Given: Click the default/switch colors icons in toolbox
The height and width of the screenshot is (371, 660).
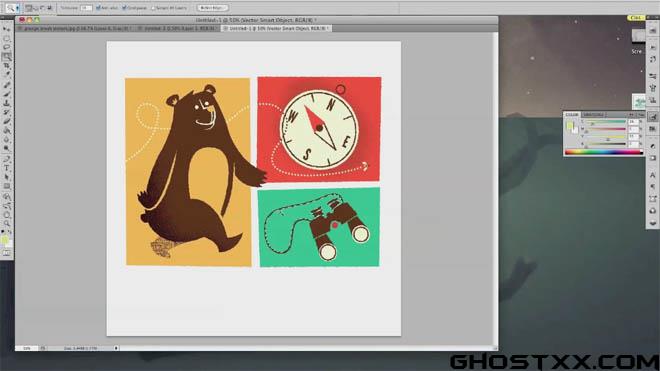Looking at the screenshot, I should point(6,232).
